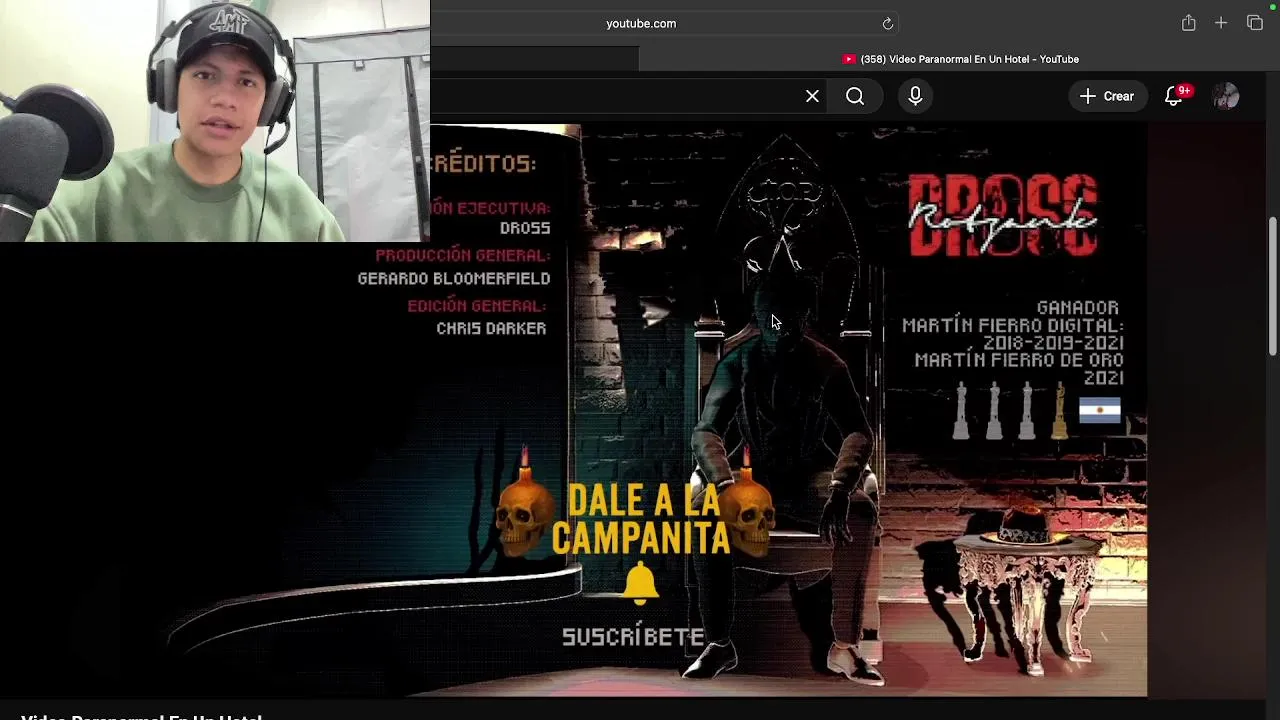Open the Crear menu

[1107, 96]
